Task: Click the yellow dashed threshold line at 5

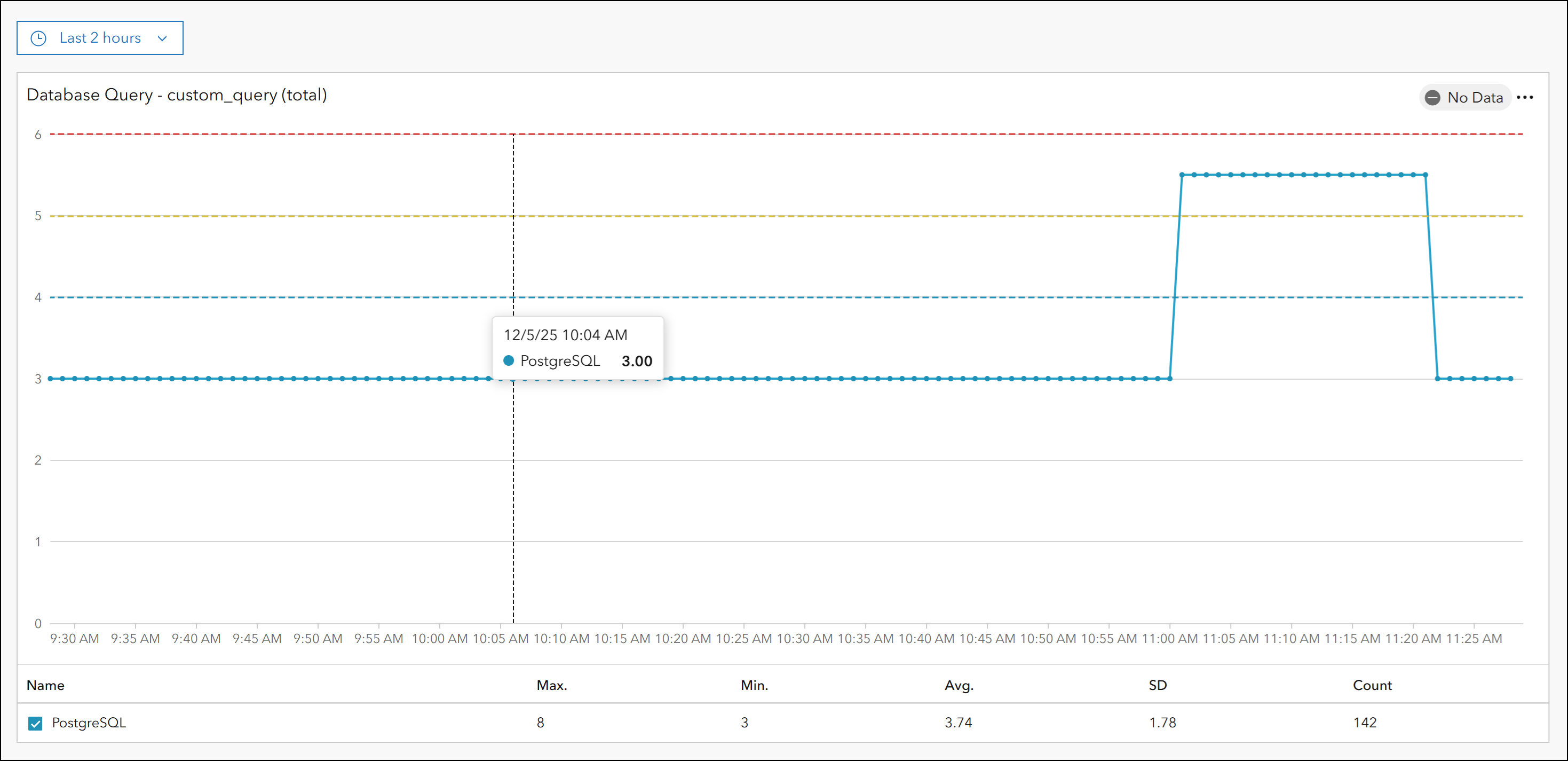Action: tap(791, 216)
